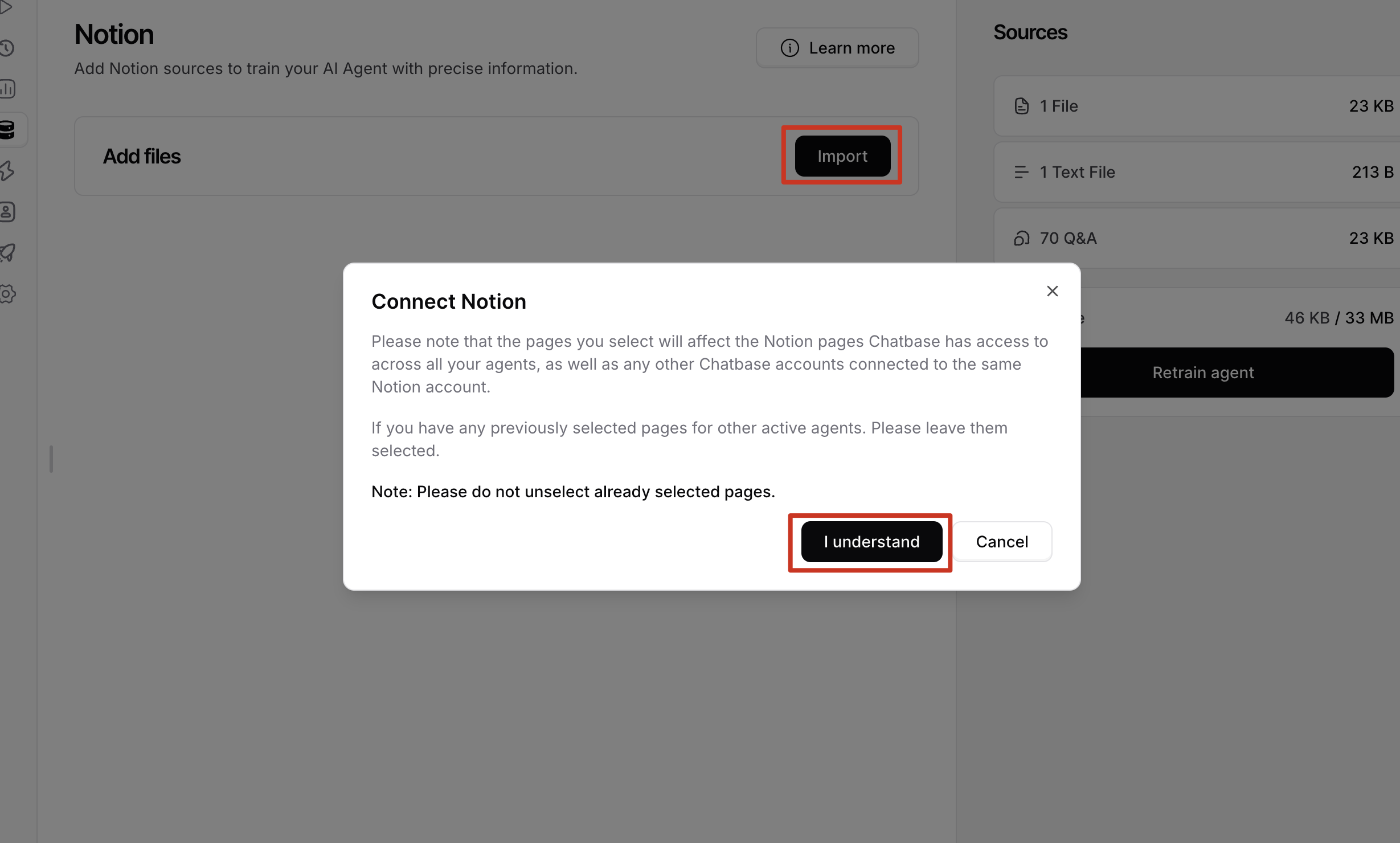Select the 70 Q&A source row

(1197, 238)
